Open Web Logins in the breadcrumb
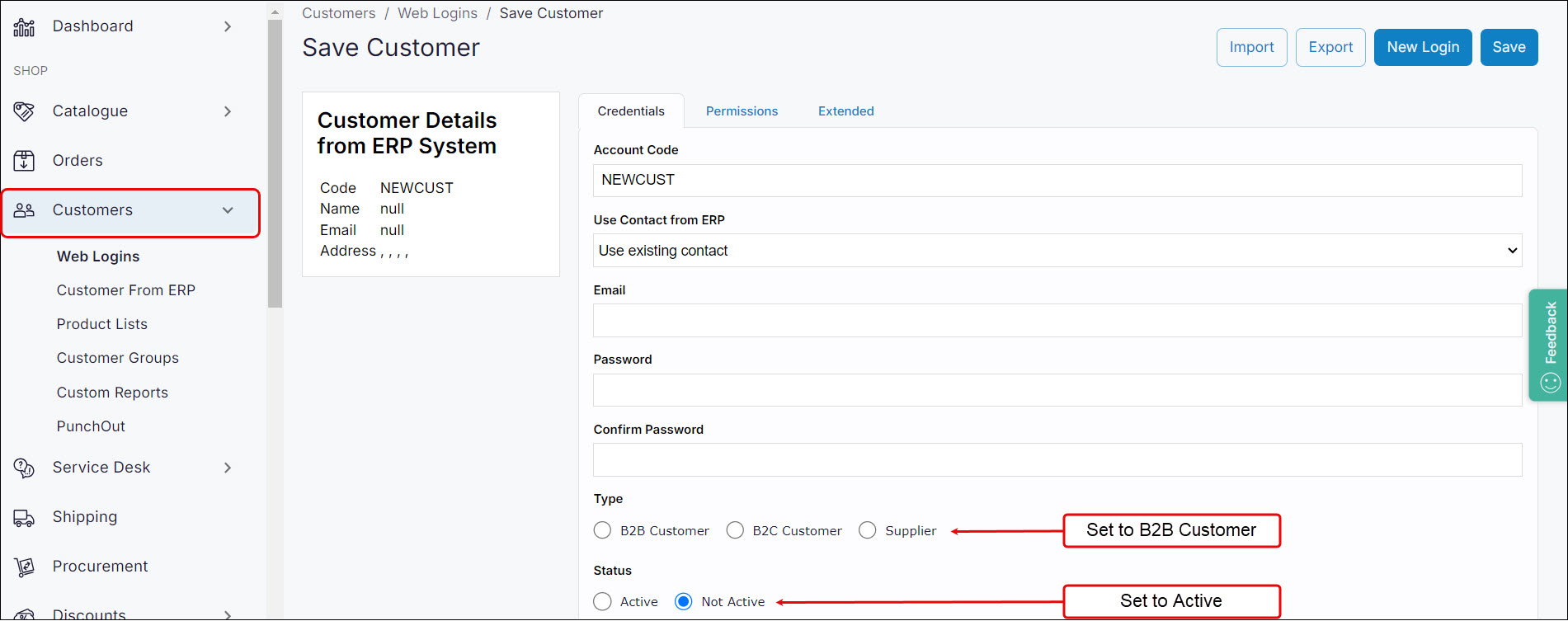Screen dimensions: 1568x621 [x=437, y=13]
